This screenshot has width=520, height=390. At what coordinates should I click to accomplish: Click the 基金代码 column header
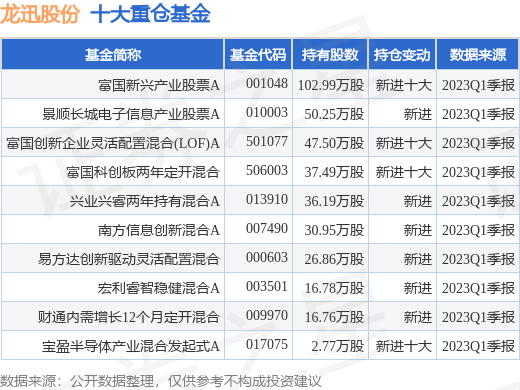click(x=258, y=55)
